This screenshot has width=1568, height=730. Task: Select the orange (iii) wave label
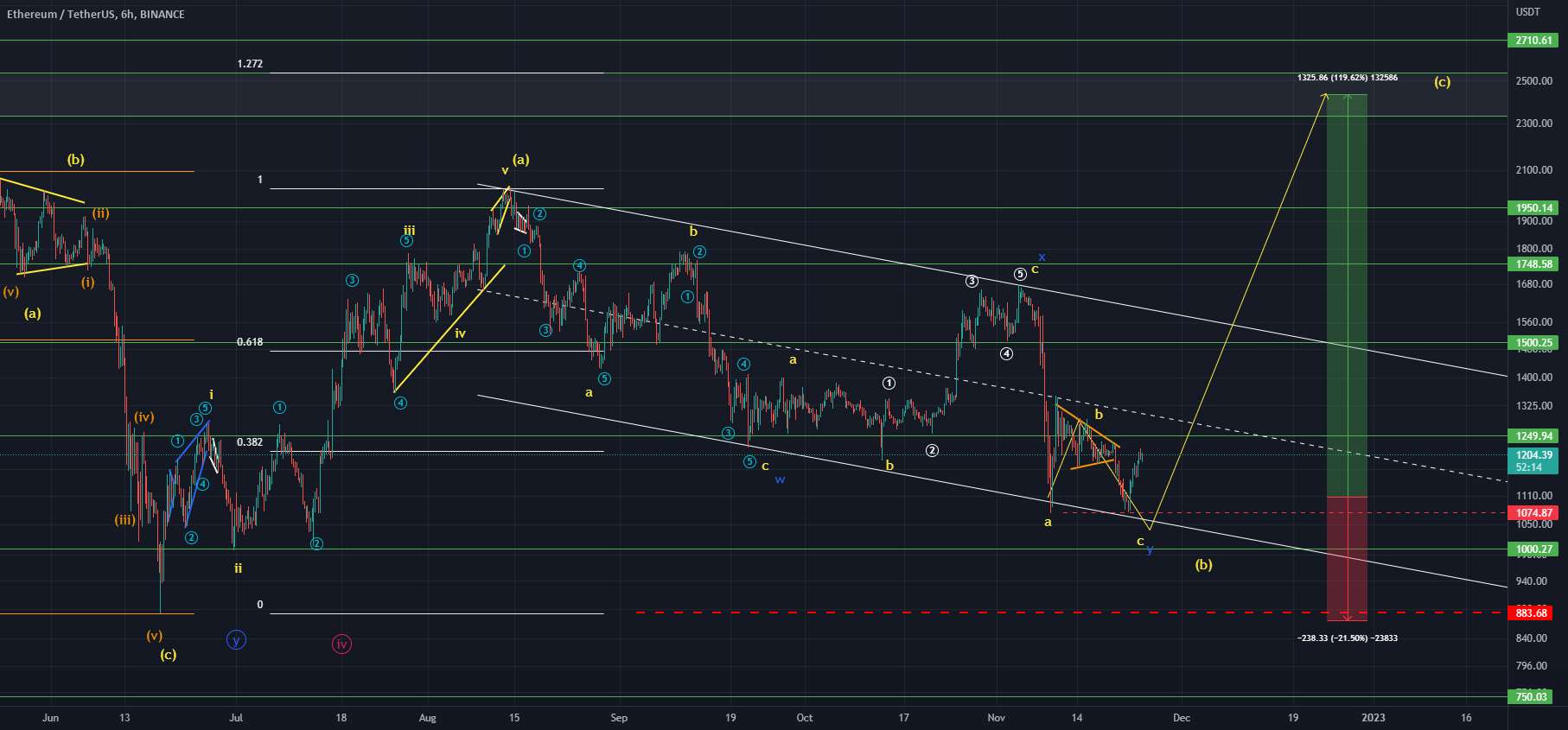click(x=125, y=520)
